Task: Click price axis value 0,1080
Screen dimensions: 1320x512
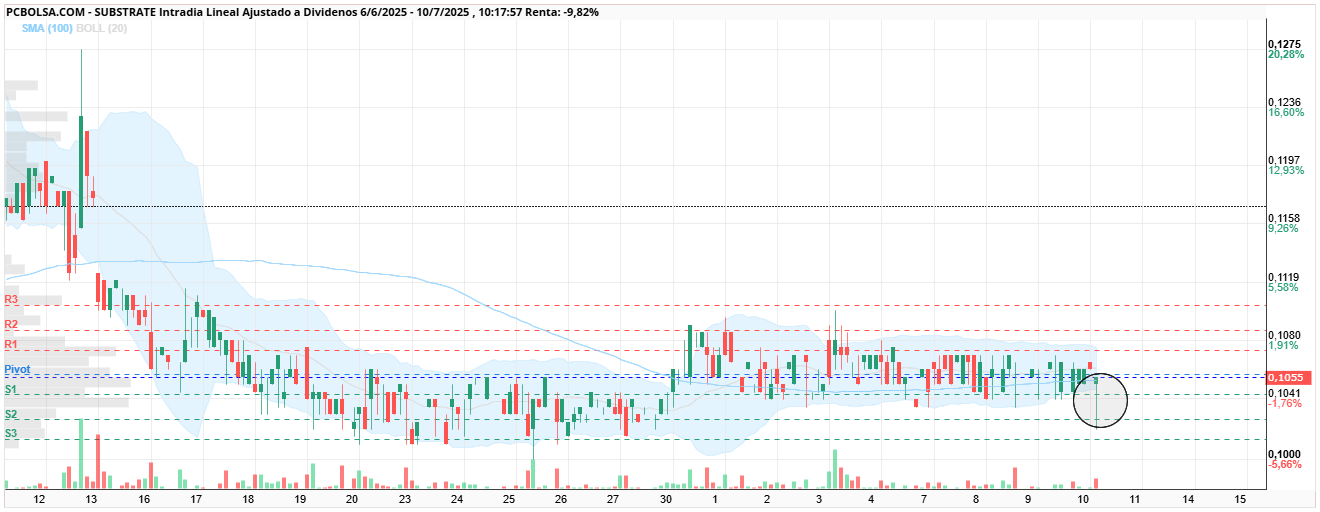Action: (x=1284, y=335)
